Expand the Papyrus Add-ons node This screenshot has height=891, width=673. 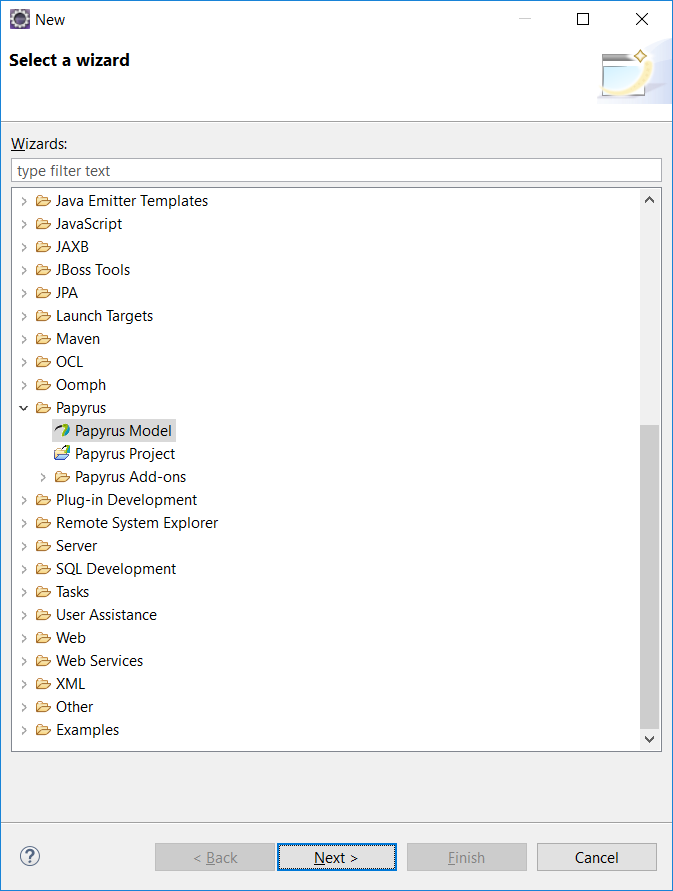(x=43, y=477)
